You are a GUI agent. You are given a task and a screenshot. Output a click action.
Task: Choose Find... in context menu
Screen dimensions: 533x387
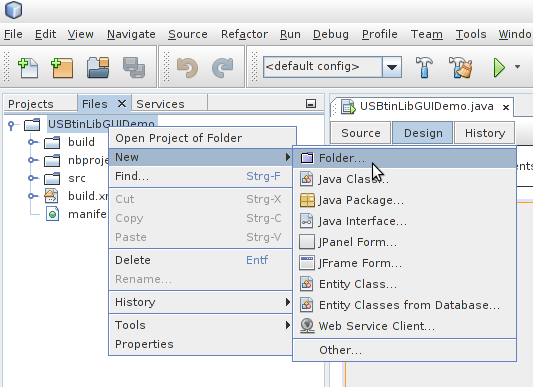[x=201, y=176]
